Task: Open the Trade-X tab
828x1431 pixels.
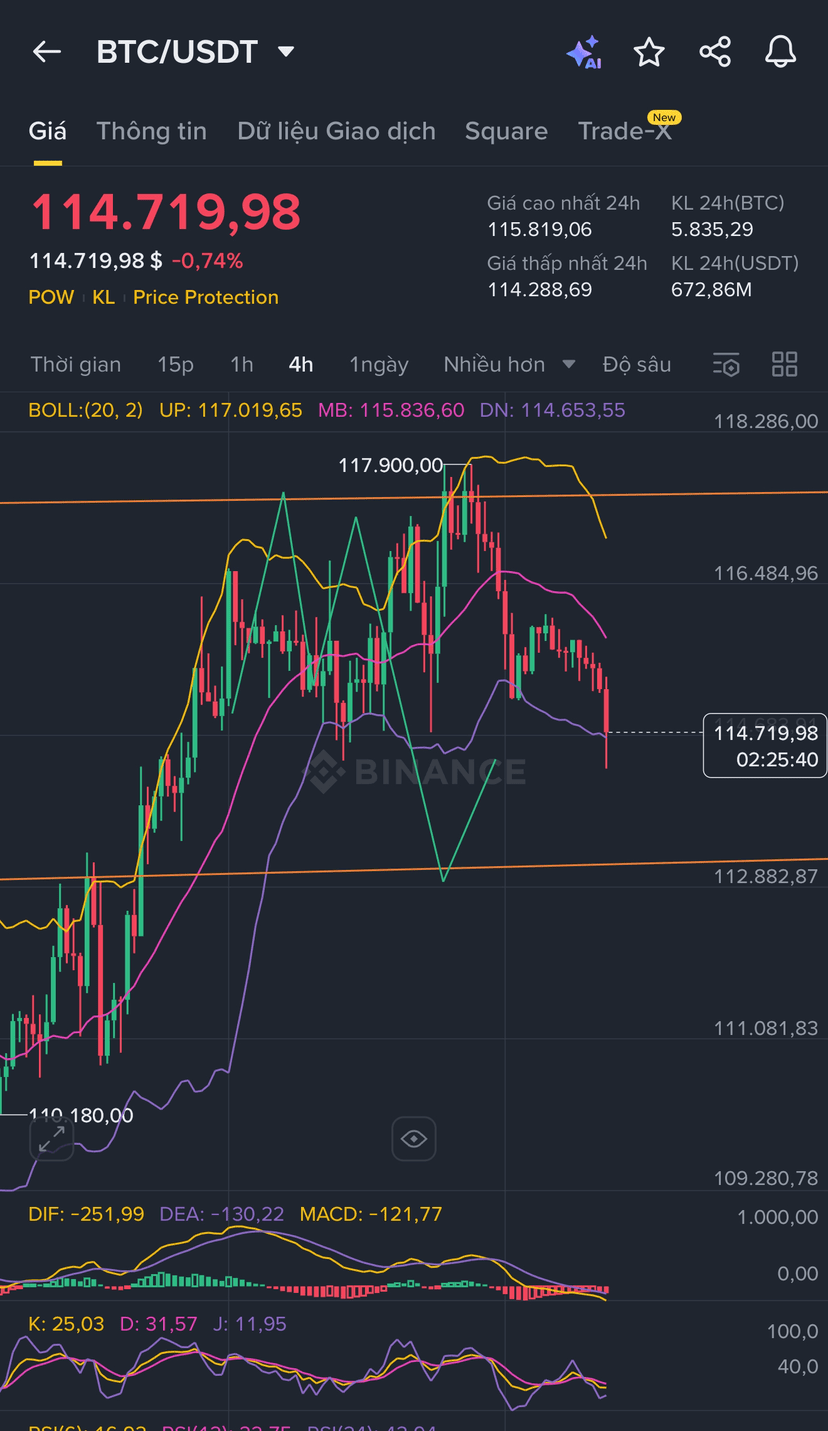Action: (625, 131)
